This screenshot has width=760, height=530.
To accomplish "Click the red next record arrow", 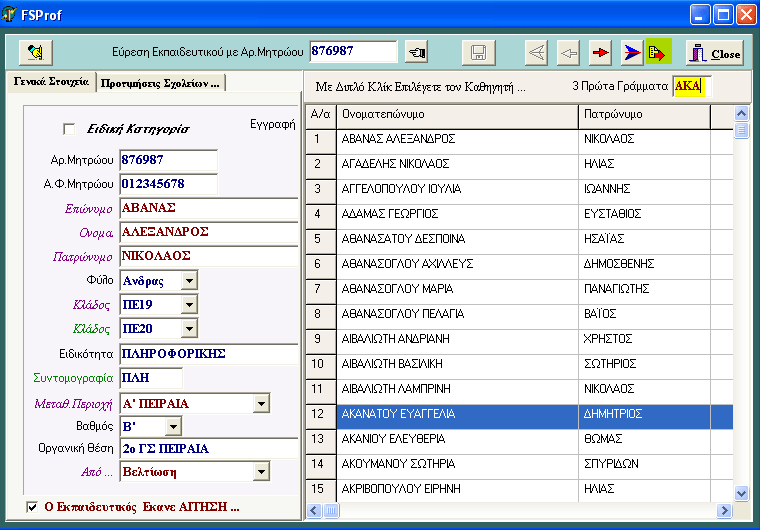I will pyautogui.click(x=600, y=53).
